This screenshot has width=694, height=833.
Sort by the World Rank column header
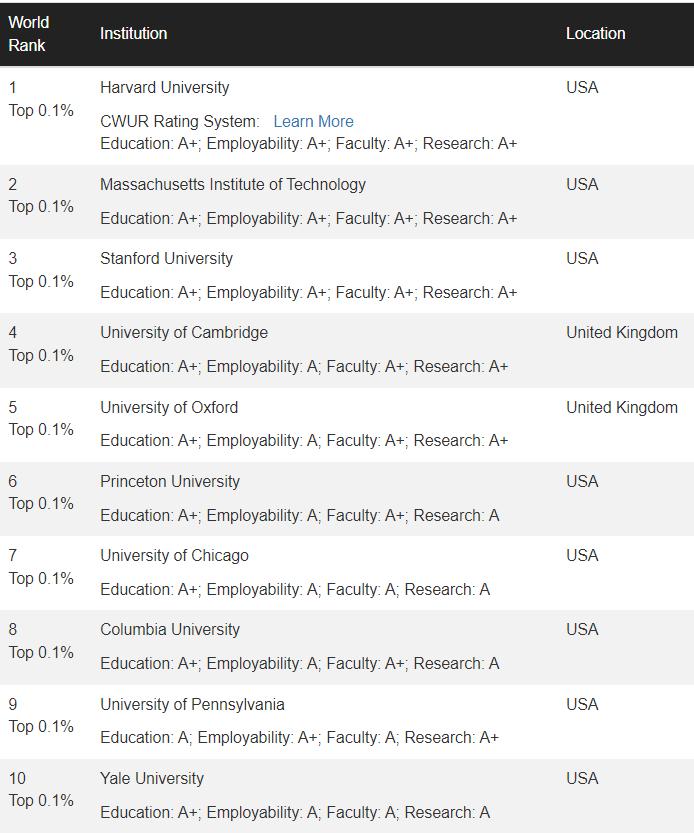coord(30,33)
